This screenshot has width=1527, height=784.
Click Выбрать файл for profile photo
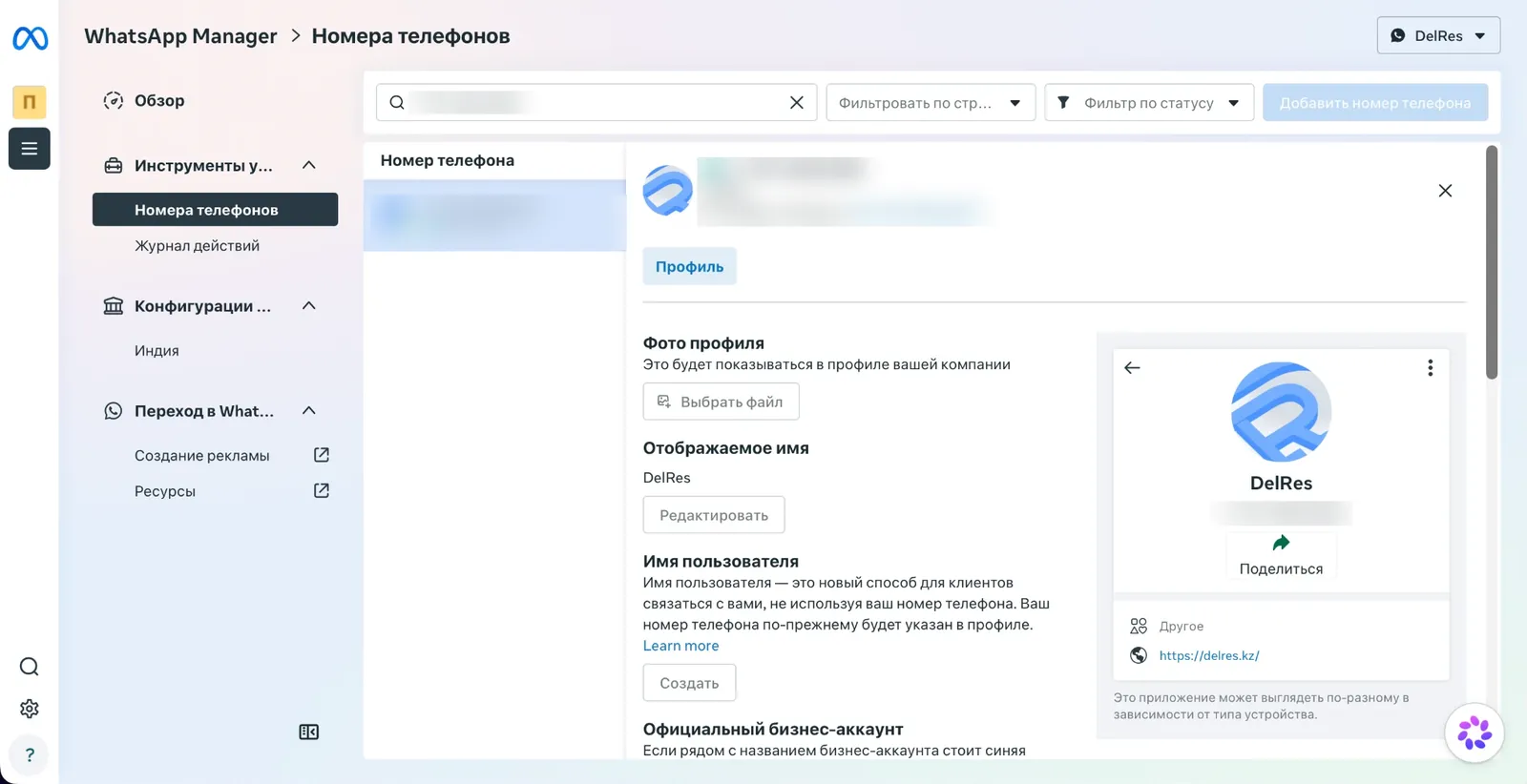click(x=721, y=402)
